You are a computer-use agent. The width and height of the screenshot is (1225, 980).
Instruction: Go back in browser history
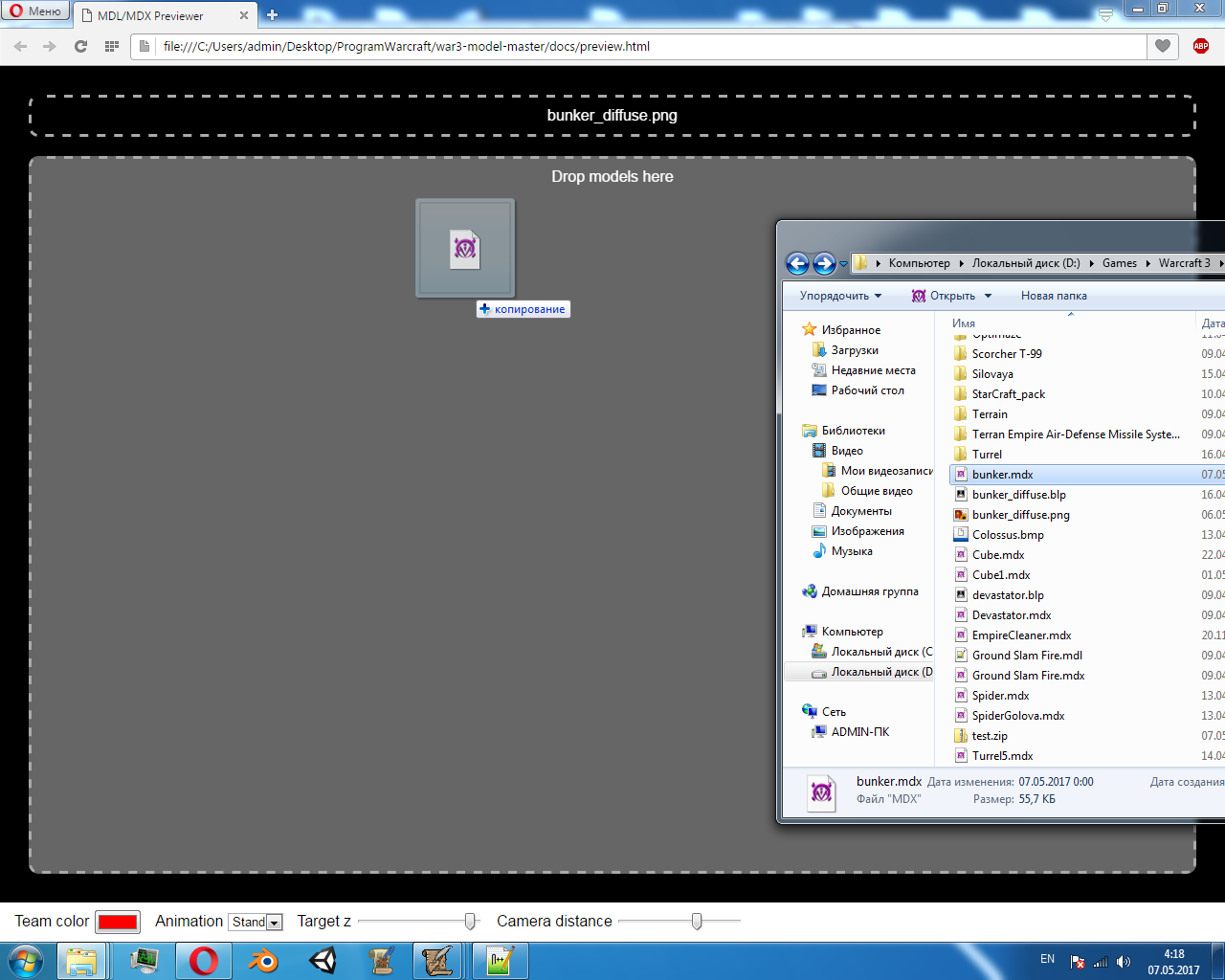tap(21, 46)
